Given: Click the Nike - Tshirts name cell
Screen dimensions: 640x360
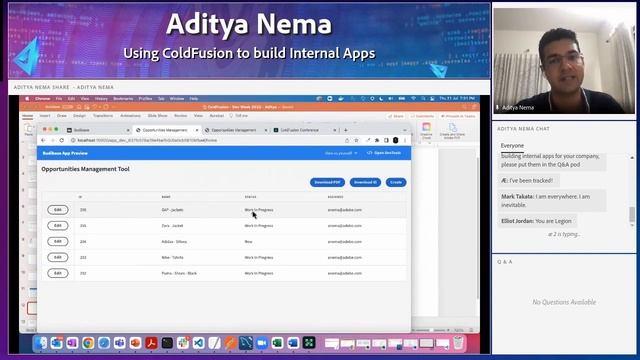Looking at the screenshot, I should [172, 258].
